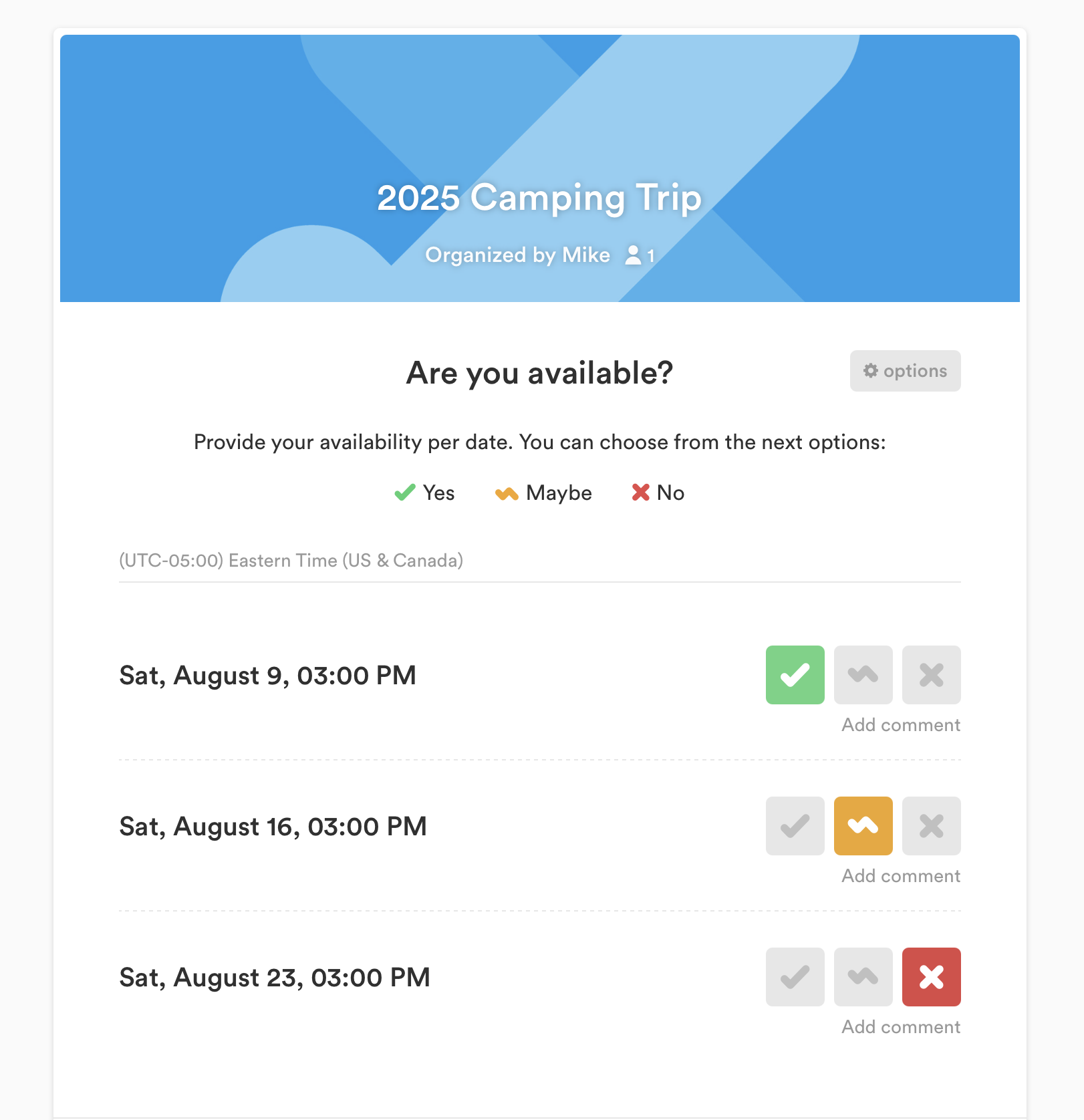
Task: Open the options menu
Action: click(905, 371)
